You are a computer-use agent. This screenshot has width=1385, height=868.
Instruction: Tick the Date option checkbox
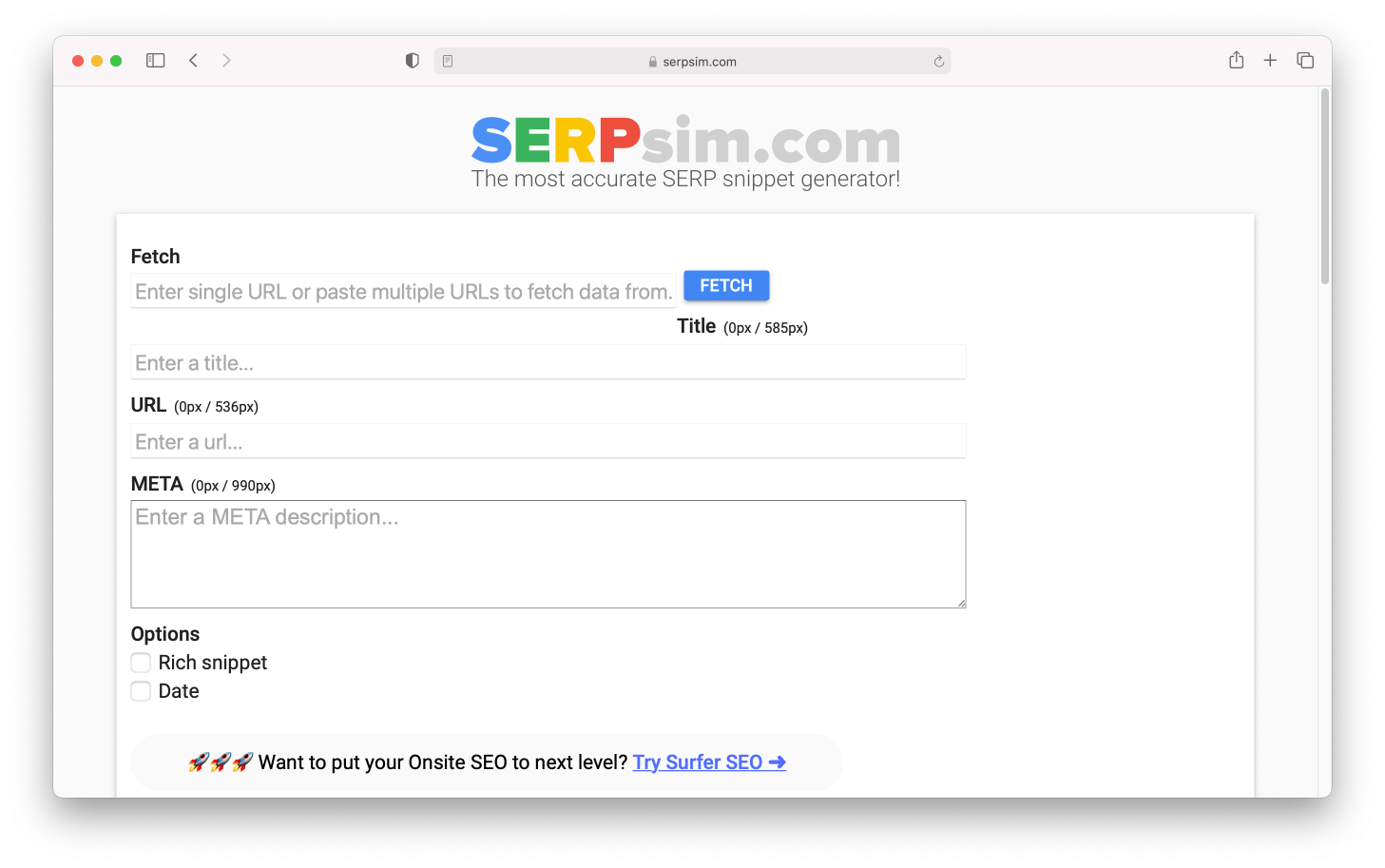point(141,691)
